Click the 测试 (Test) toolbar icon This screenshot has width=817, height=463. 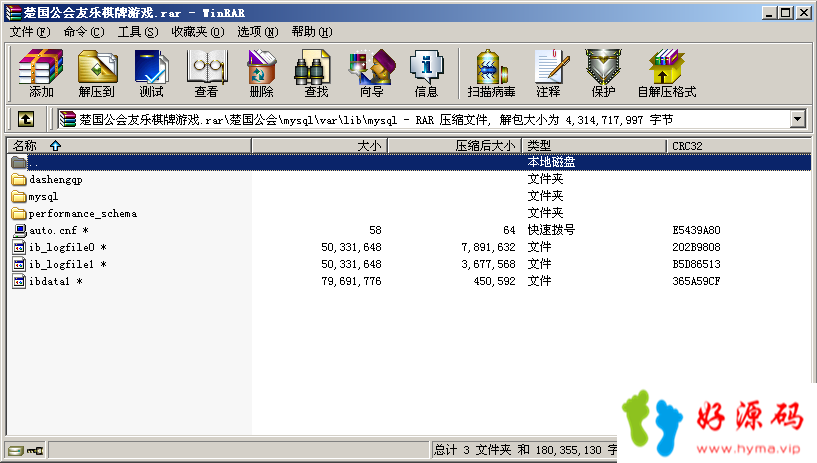click(151, 66)
